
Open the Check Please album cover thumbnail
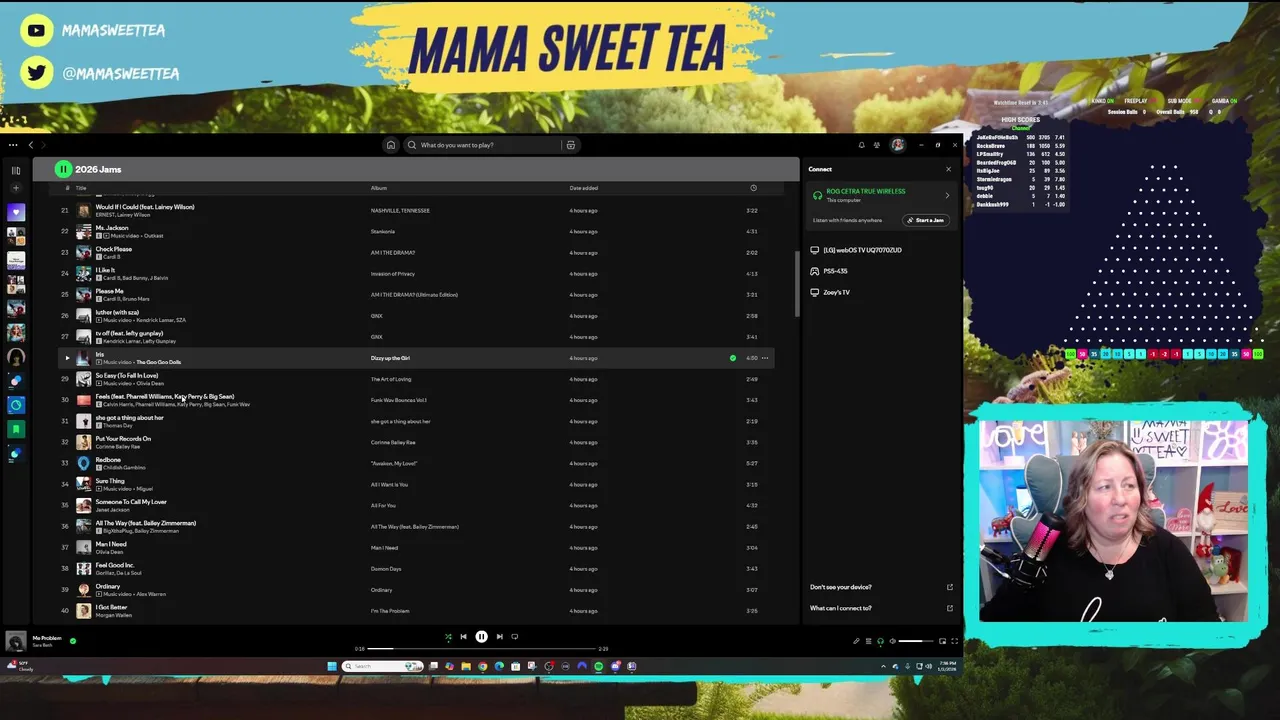(x=83, y=253)
